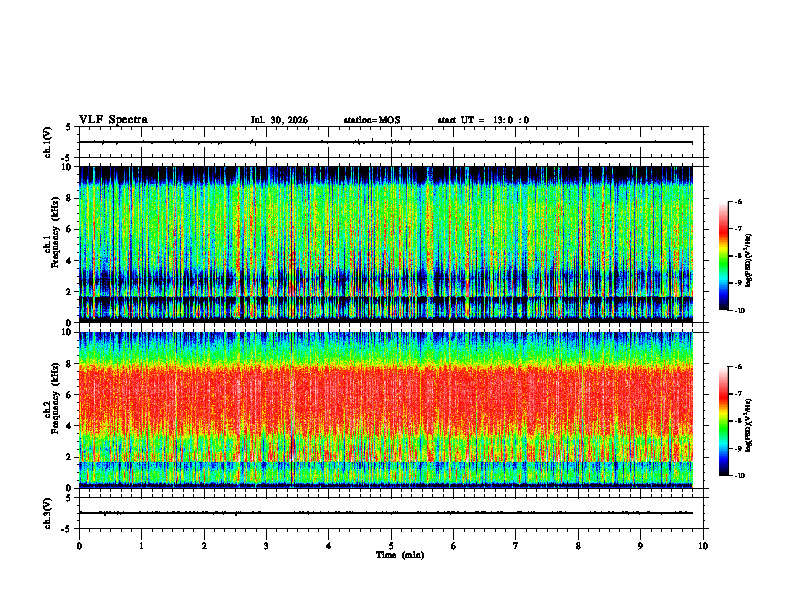The image size is (792, 612).
Task: Click the 4 kHz tick of ch.2 axis
Action: (x=70, y=426)
